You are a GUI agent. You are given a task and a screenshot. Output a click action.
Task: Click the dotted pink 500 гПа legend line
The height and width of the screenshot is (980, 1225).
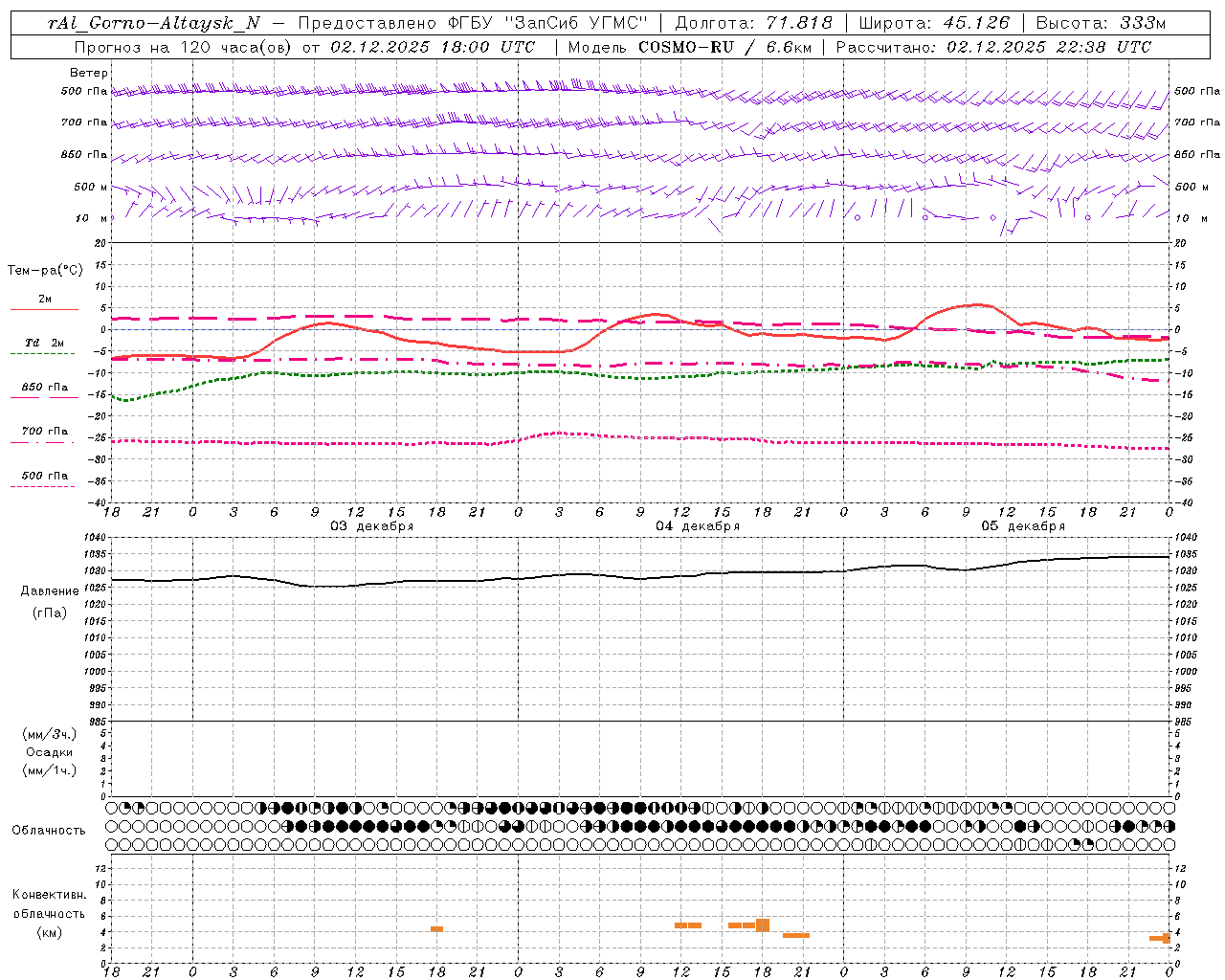point(42,486)
